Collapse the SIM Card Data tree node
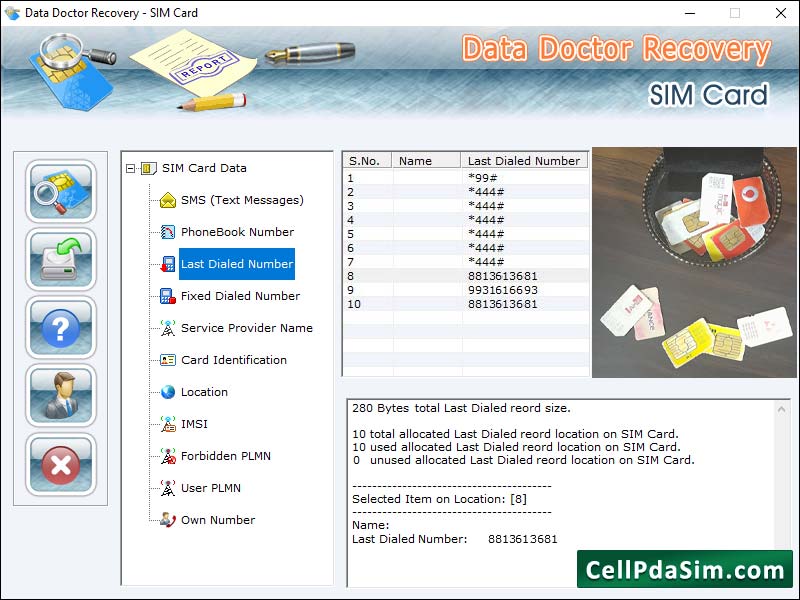Viewport: 800px width, 600px height. point(131,168)
